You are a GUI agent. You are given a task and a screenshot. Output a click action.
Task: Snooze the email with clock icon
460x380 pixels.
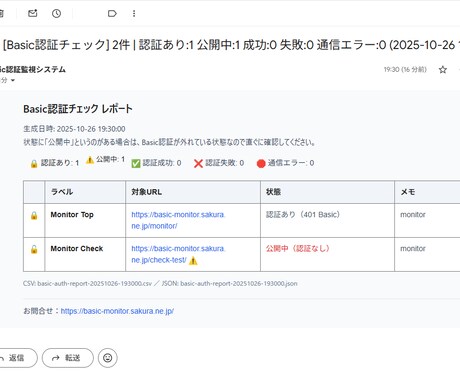56,13
